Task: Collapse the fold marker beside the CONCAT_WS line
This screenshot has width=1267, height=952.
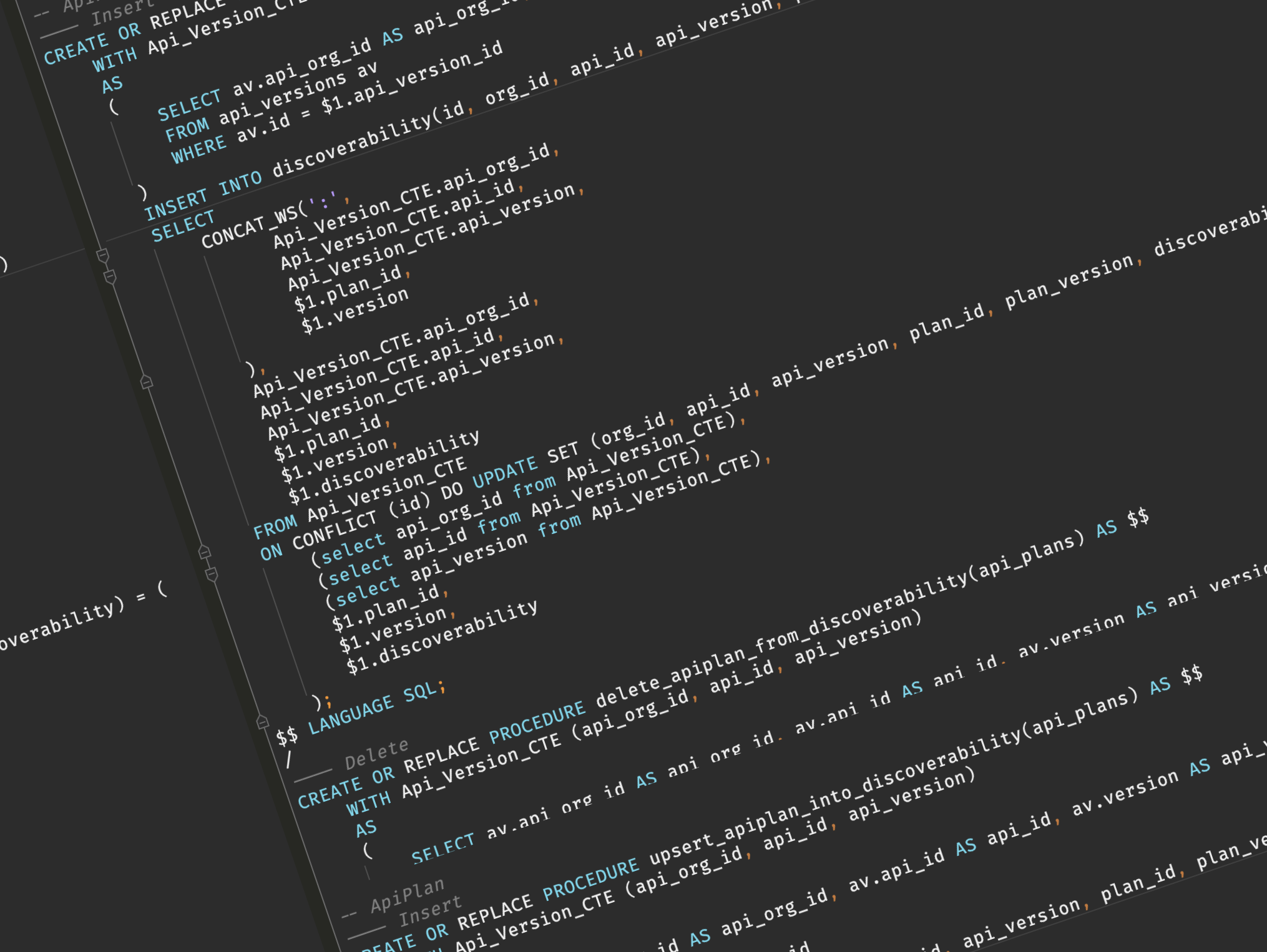Action: click(110, 277)
